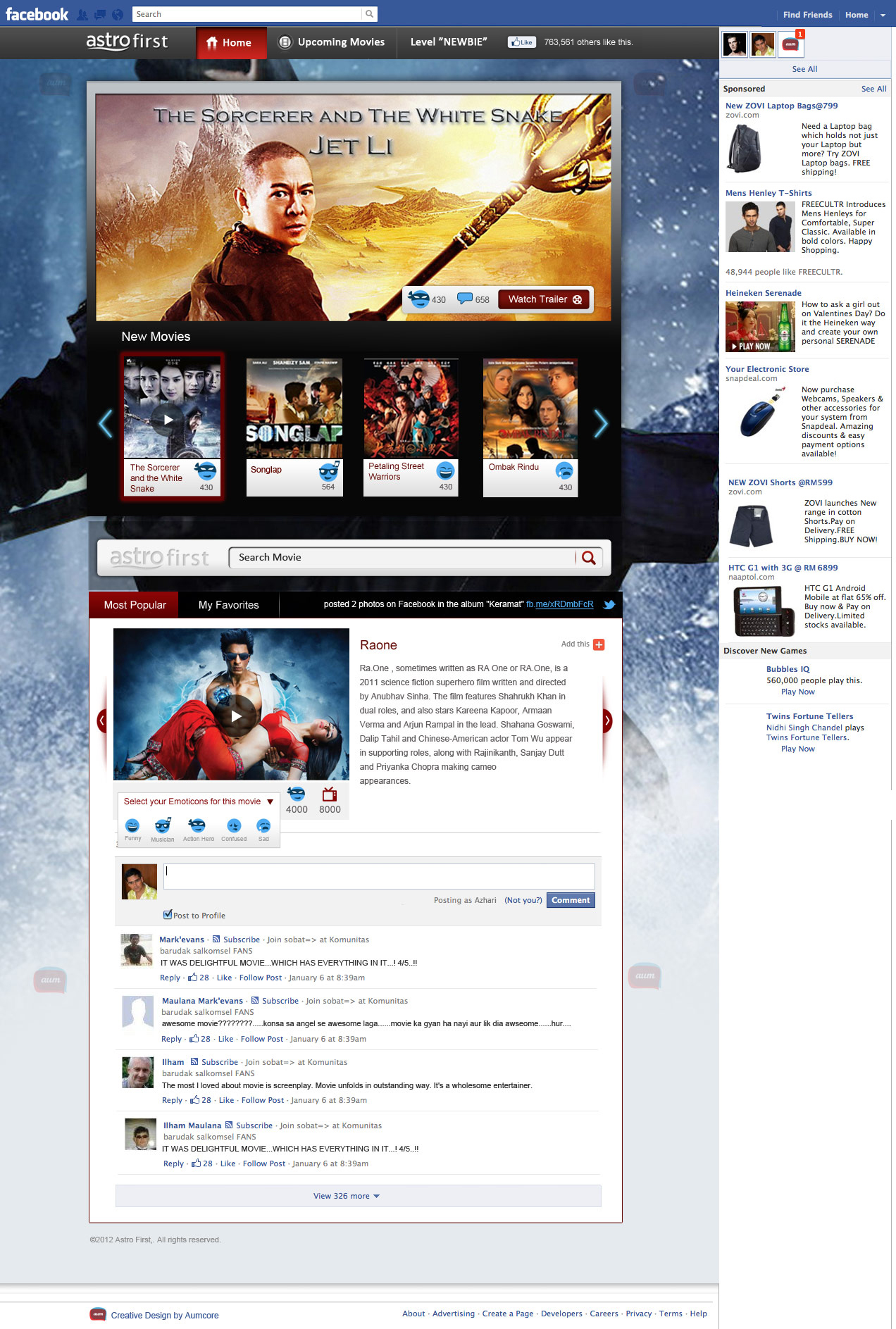Image resolution: width=896 pixels, height=1329 pixels.
Task: Click See All next to Sponsored
Action: (873, 89)
